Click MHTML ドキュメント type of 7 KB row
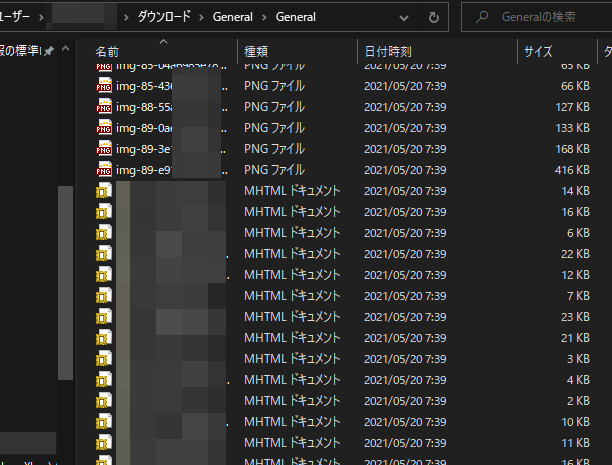This screenshot has height=465, width=612. (292, 296)
